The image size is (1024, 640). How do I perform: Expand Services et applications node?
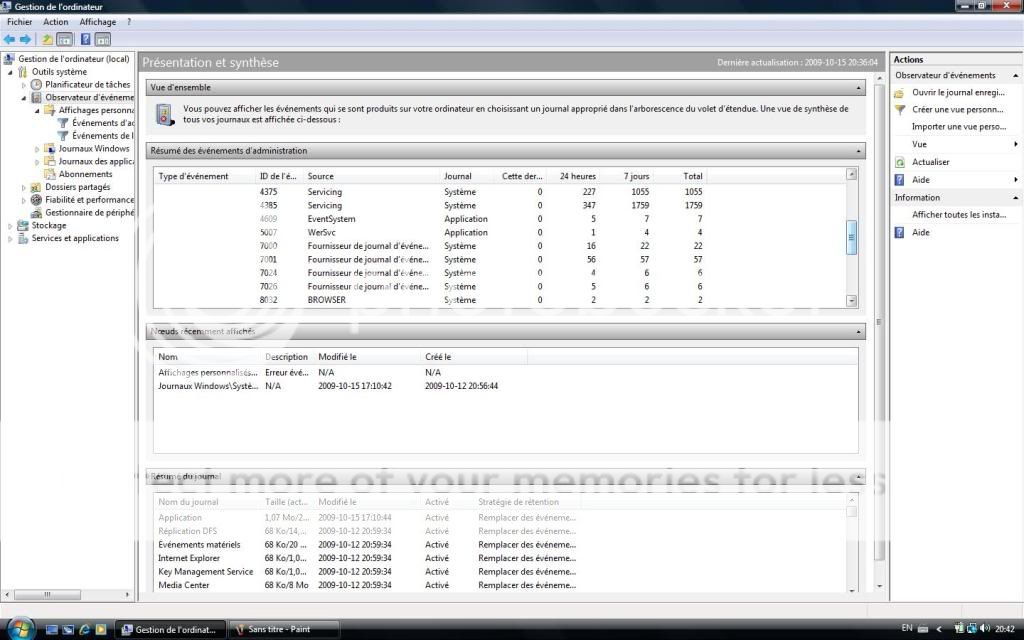(x=10, y=239)
